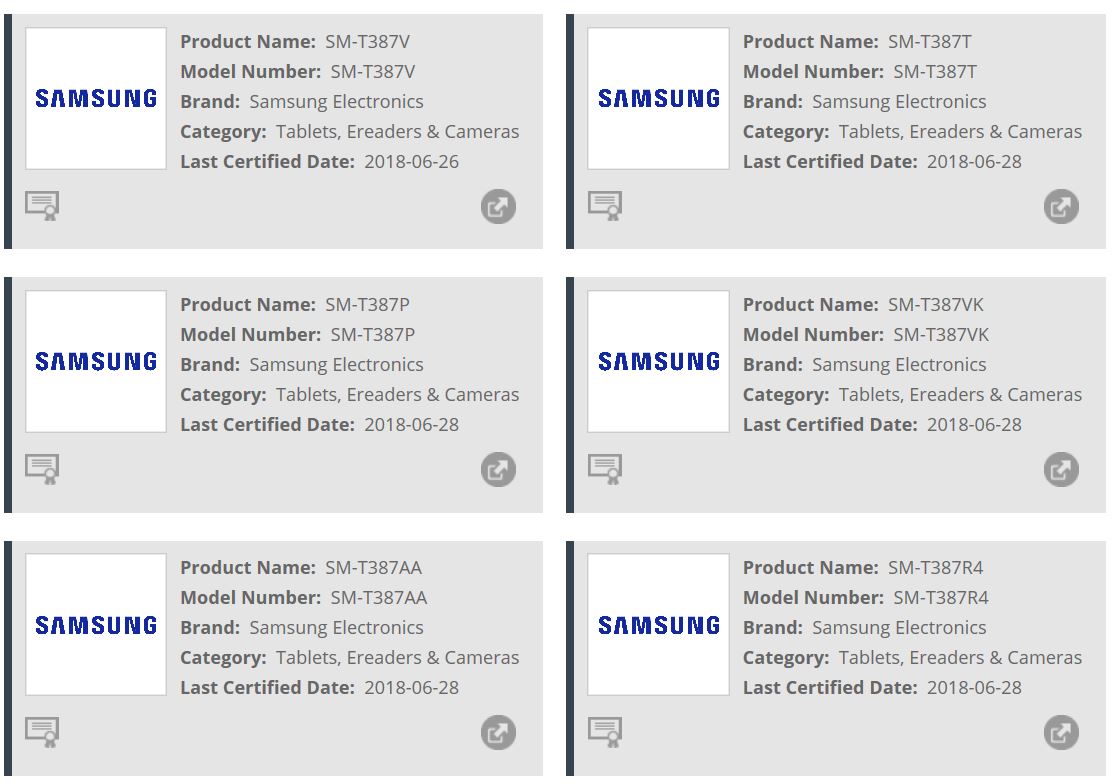Image resolution: width=1113 pixels, height=784 pixels.
Task: View certificate icon for SM-T387P
Action: click(x=43, y=468)
